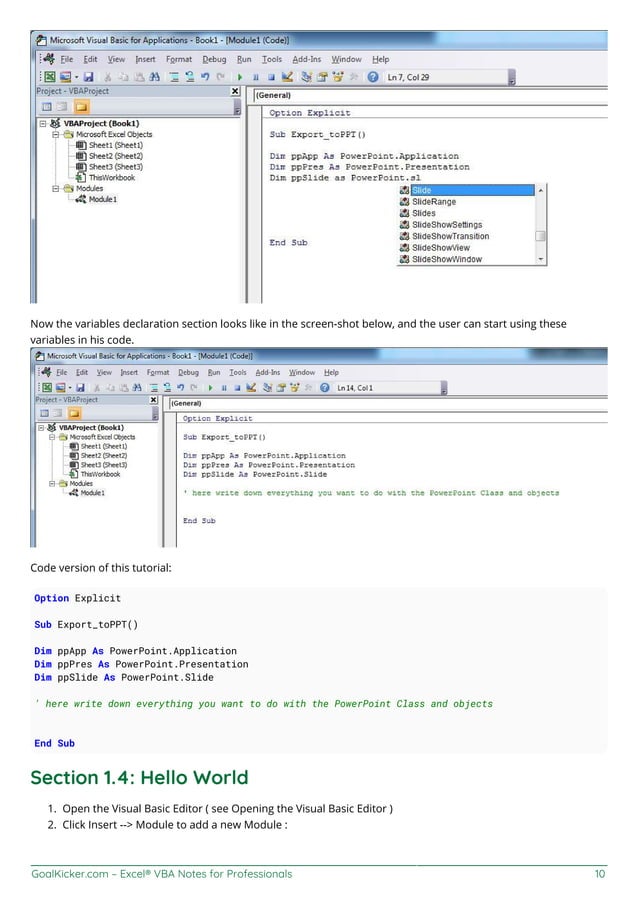Click 'Section 1.4: Hello World' heading
Image resolution: width=638 pixels, height=902 pixels.
pos(139,777)
